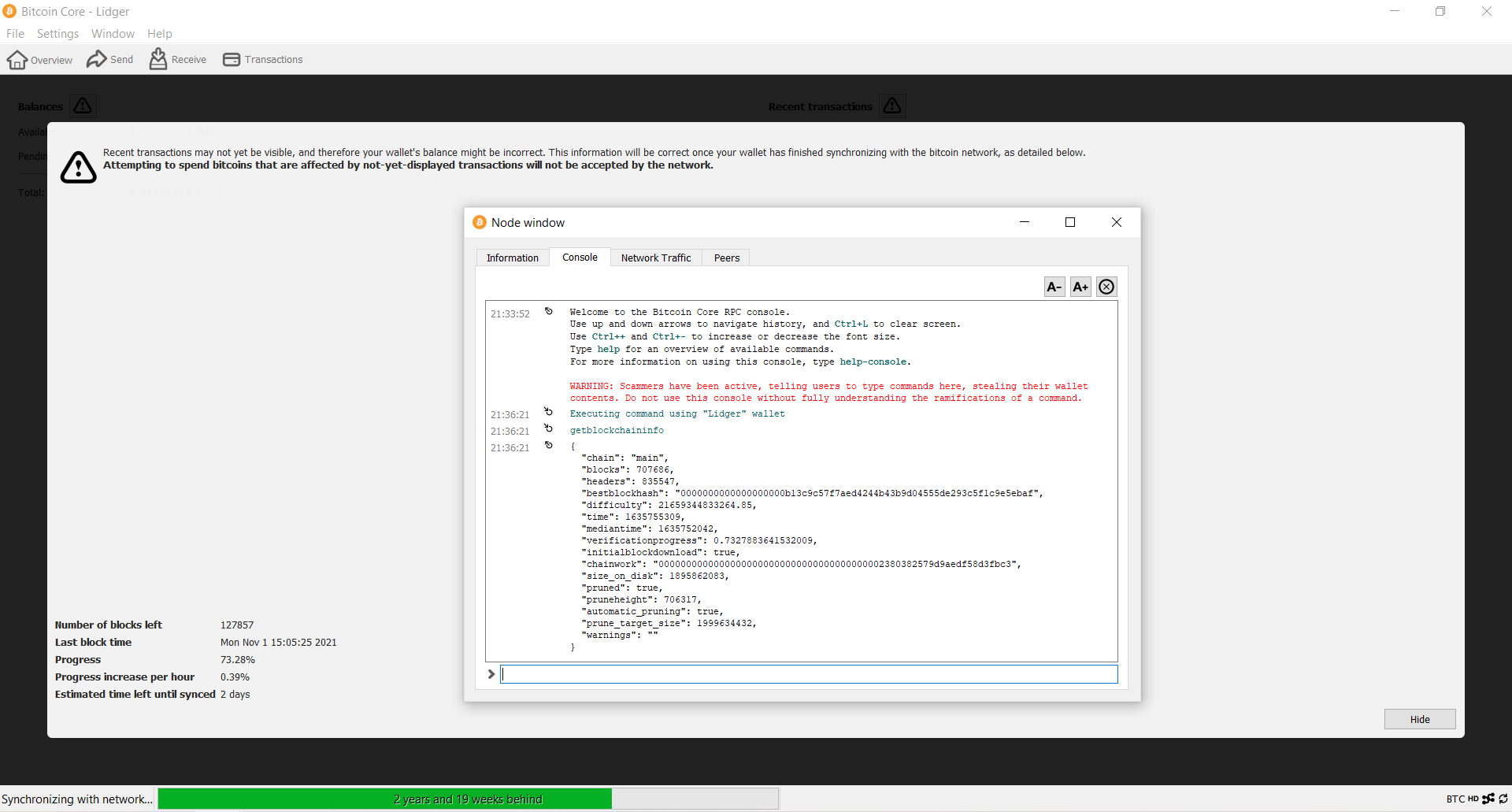The image size is (1512, 812).
Task: Click the bestblockhash value line
Action: click(x=812, y=494)
